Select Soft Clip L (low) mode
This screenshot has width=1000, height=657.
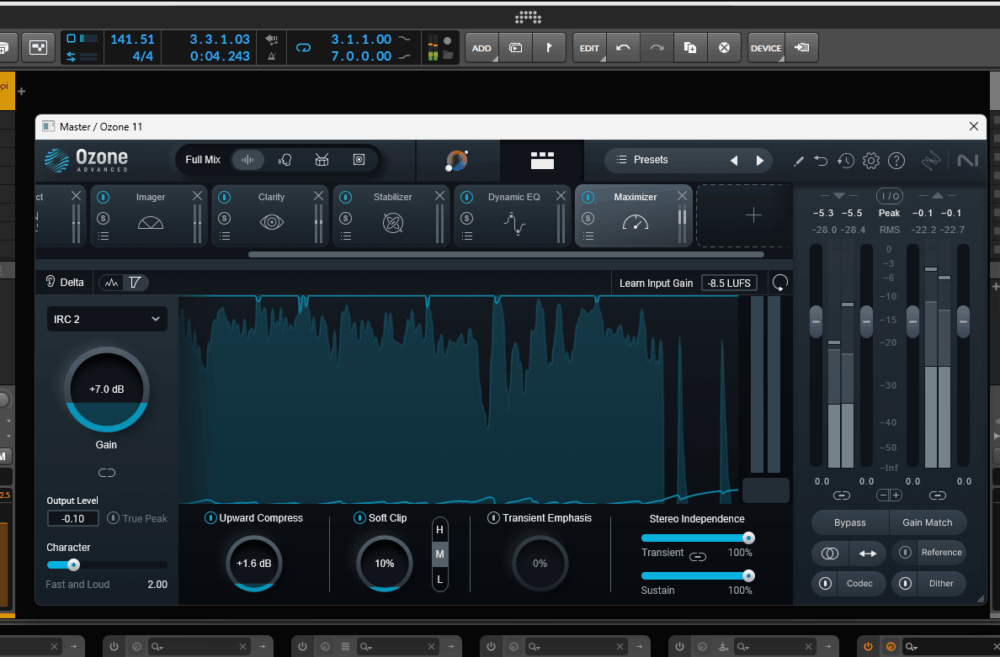pyautogui.click(x=439, y=579)
